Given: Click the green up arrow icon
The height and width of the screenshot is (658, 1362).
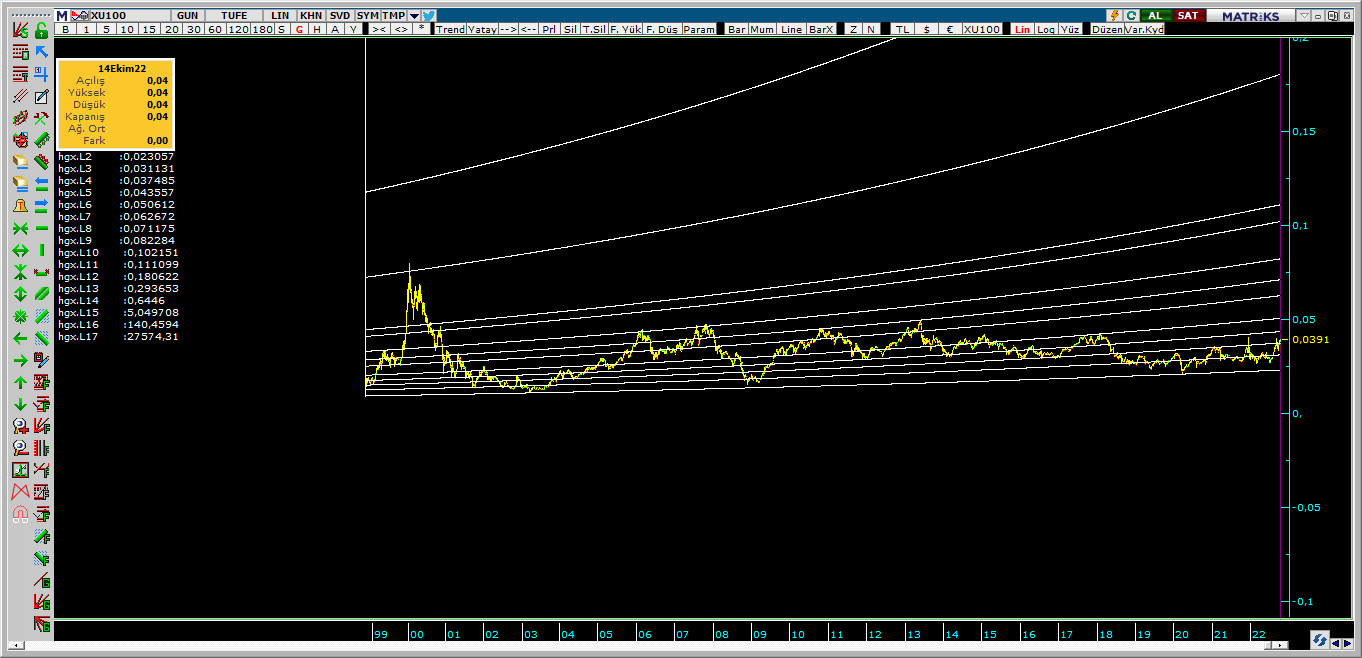Looking at the screenshot, I should click(x=20, y=382).
